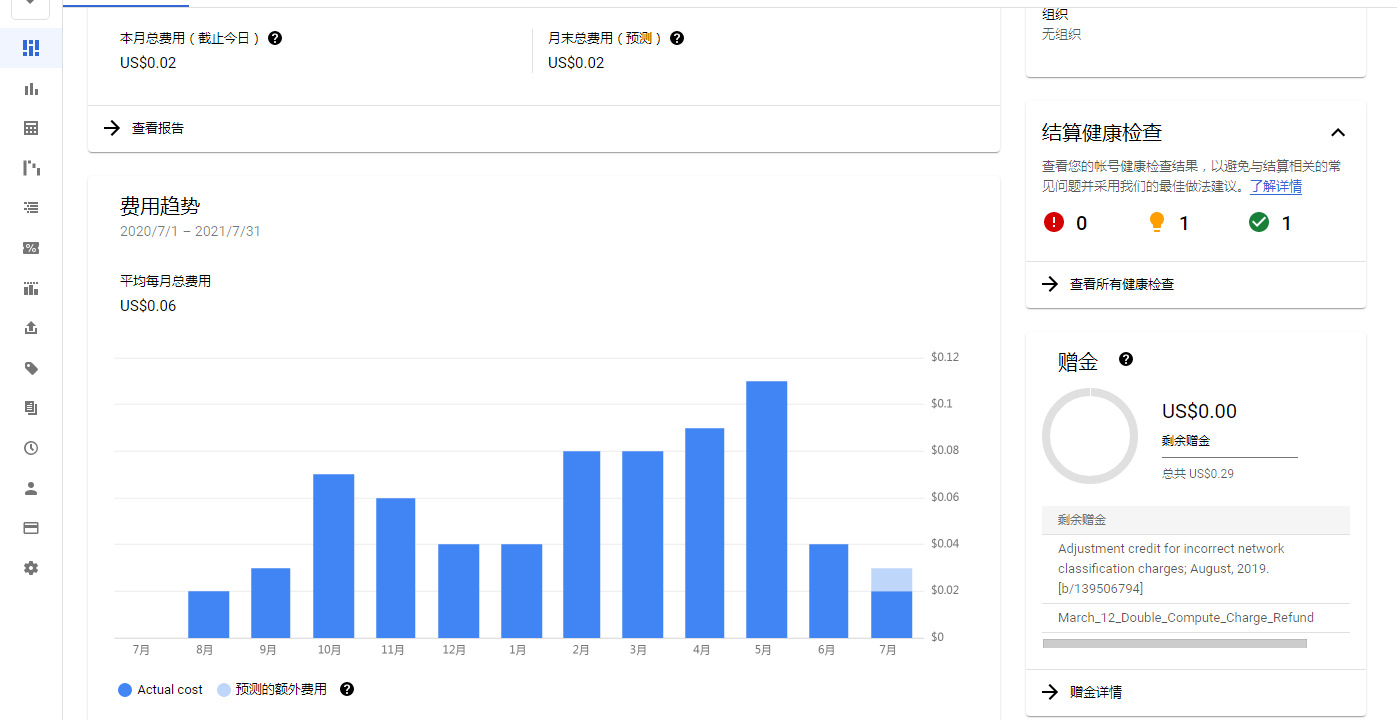This screenshot has width=1397, height=720.
Task: Open the dropdown at top of sidebar
Action: click(31, 4)
